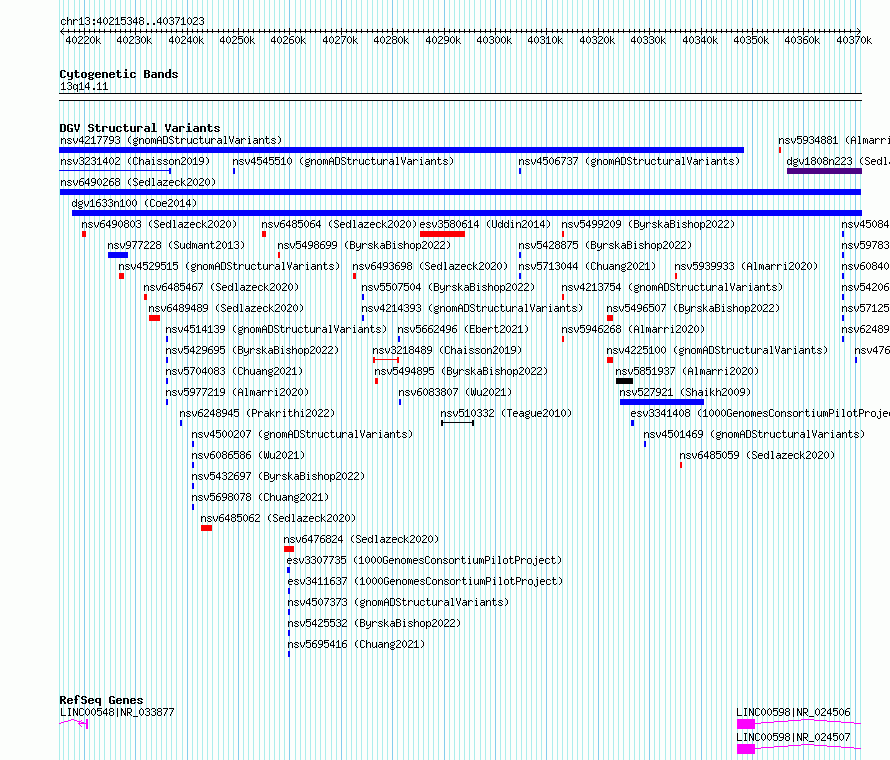Click nsv4225100 gnomAD variant label
This screenshot has width=890, height=760.
pos(717,350)
